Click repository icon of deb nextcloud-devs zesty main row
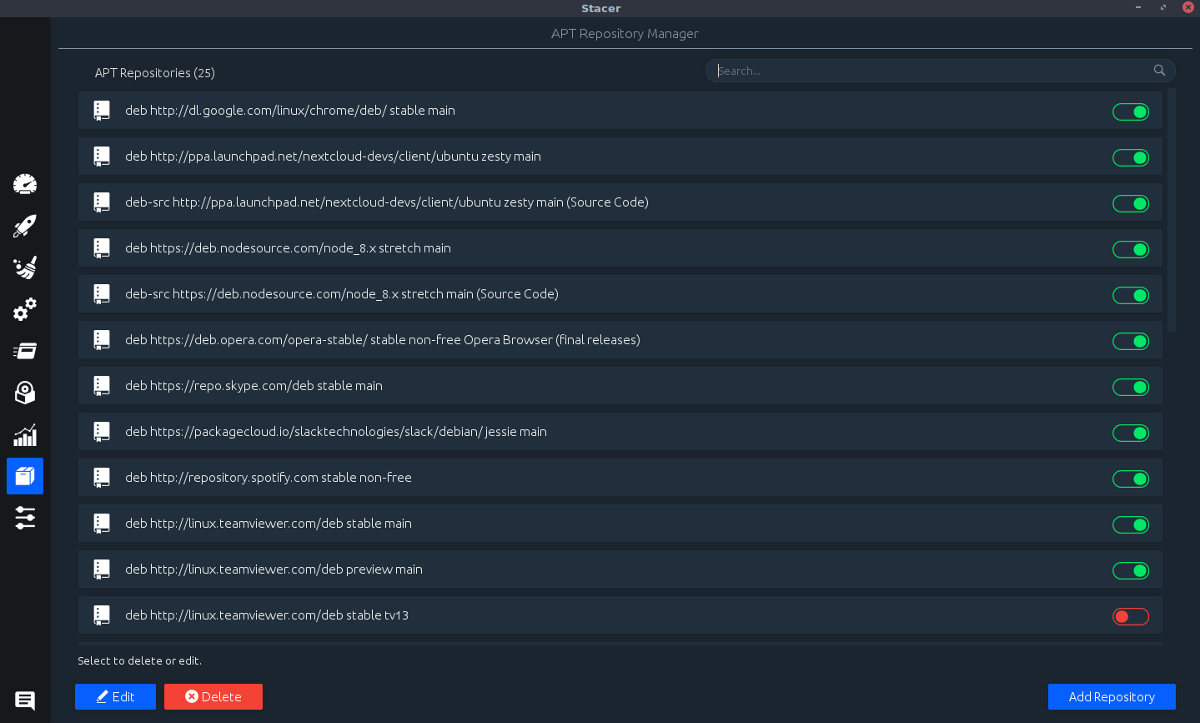 101,157
